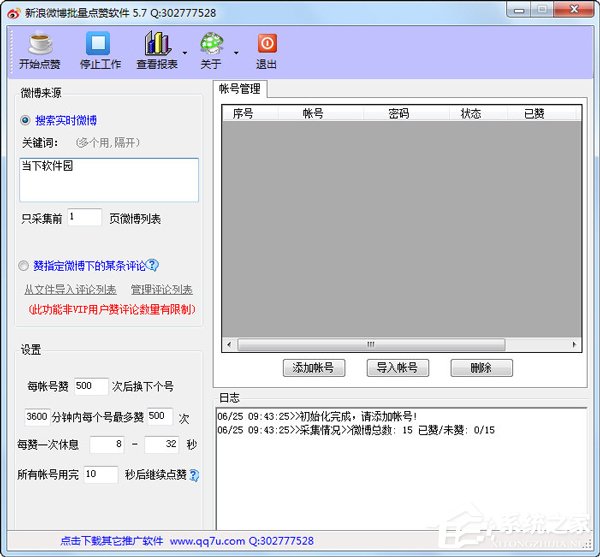This screenshot has height=557, width=600.
Task: Minimize the application window
Action: pos(519,10)
